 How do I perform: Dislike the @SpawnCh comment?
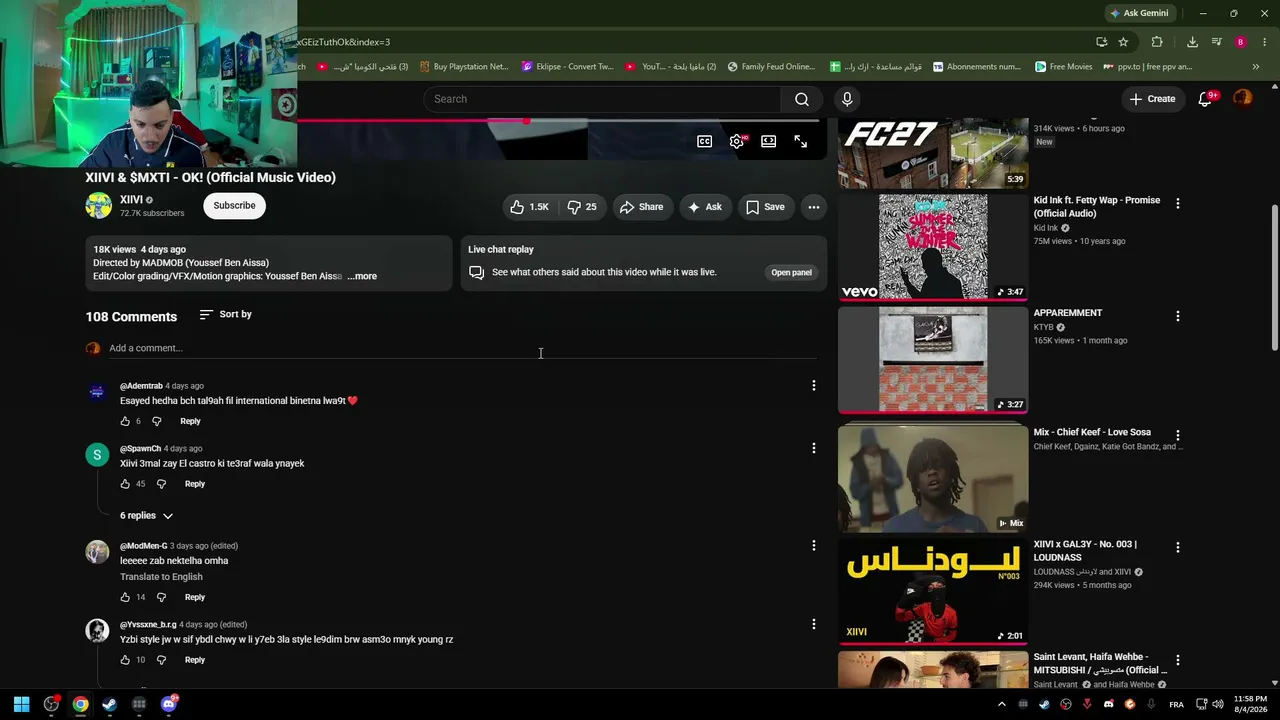pos(161,484)
